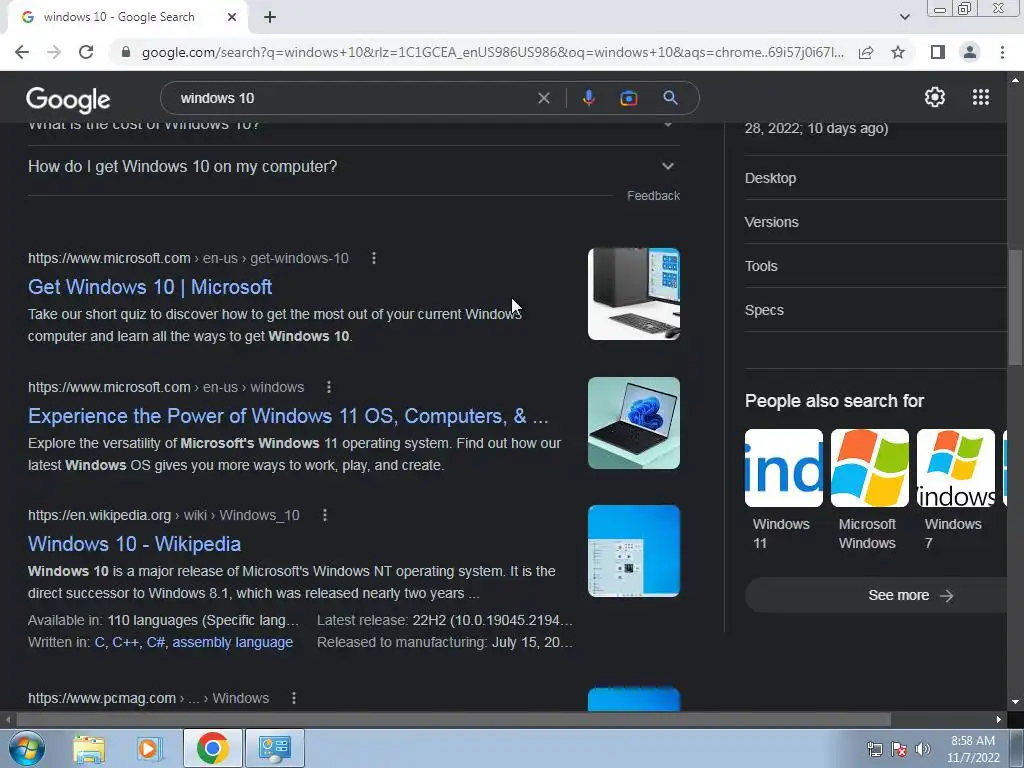The height and width of the screenshot is (768, 1024).
Task: Share this page from the address bar
Action: (x=866, y=52)
